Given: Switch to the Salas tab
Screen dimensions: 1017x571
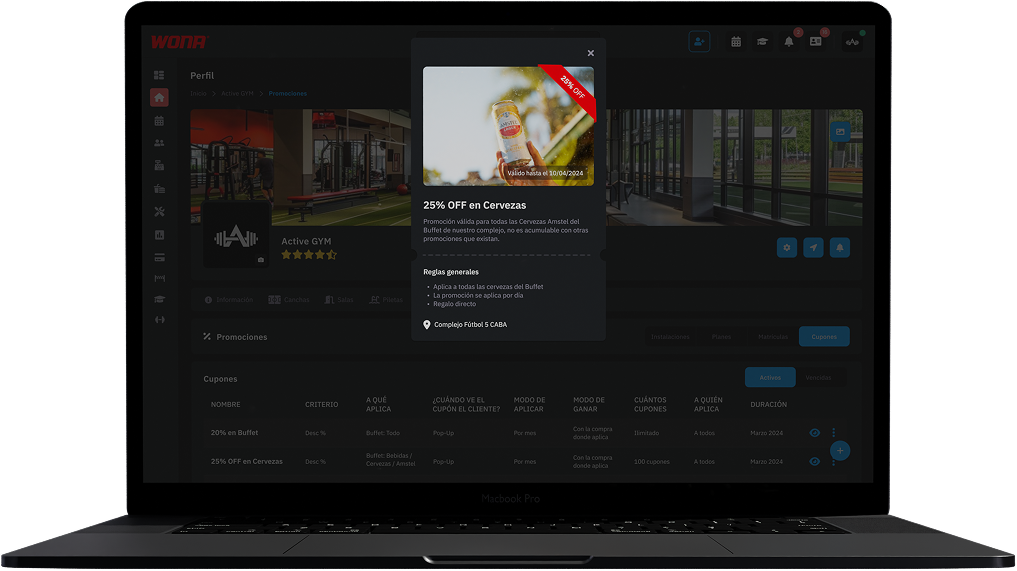Looking at the screenshot, I should [x=339, y=300].
